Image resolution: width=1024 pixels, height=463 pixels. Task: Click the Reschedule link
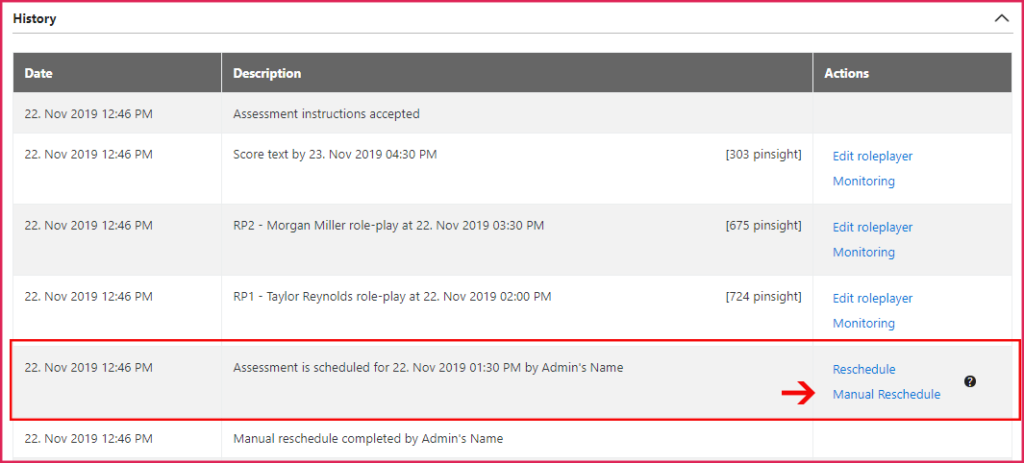[x=864, y=369]
